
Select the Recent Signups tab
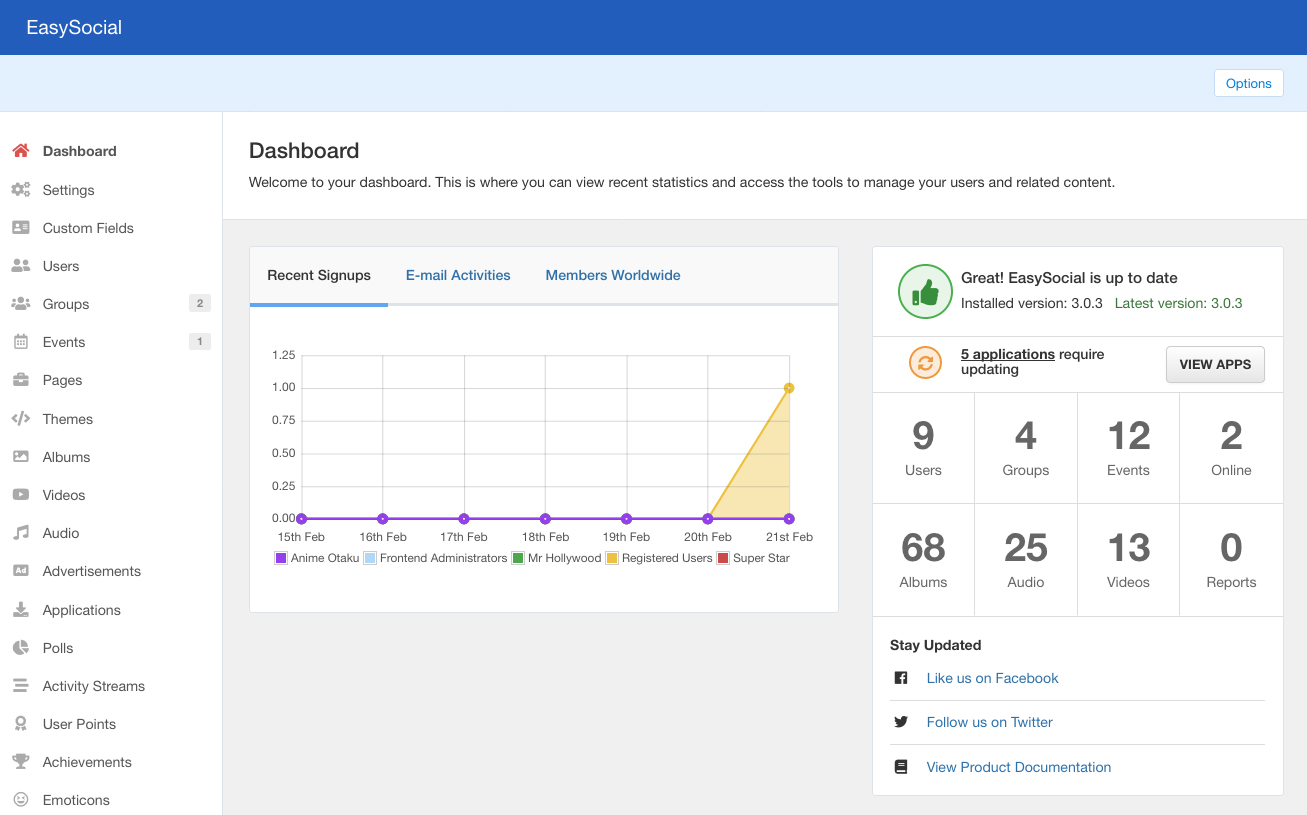tap(319, 275)
